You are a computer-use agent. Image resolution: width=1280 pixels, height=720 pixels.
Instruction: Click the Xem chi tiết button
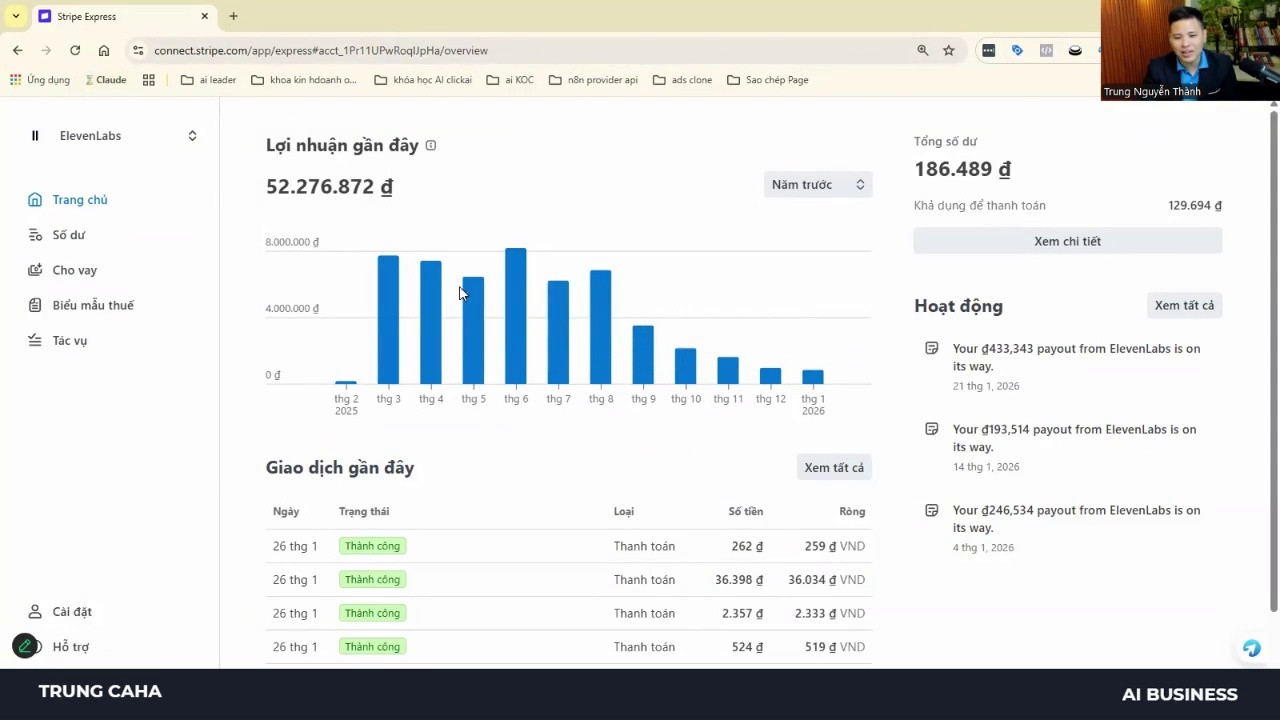click(x=1067, y=241)
